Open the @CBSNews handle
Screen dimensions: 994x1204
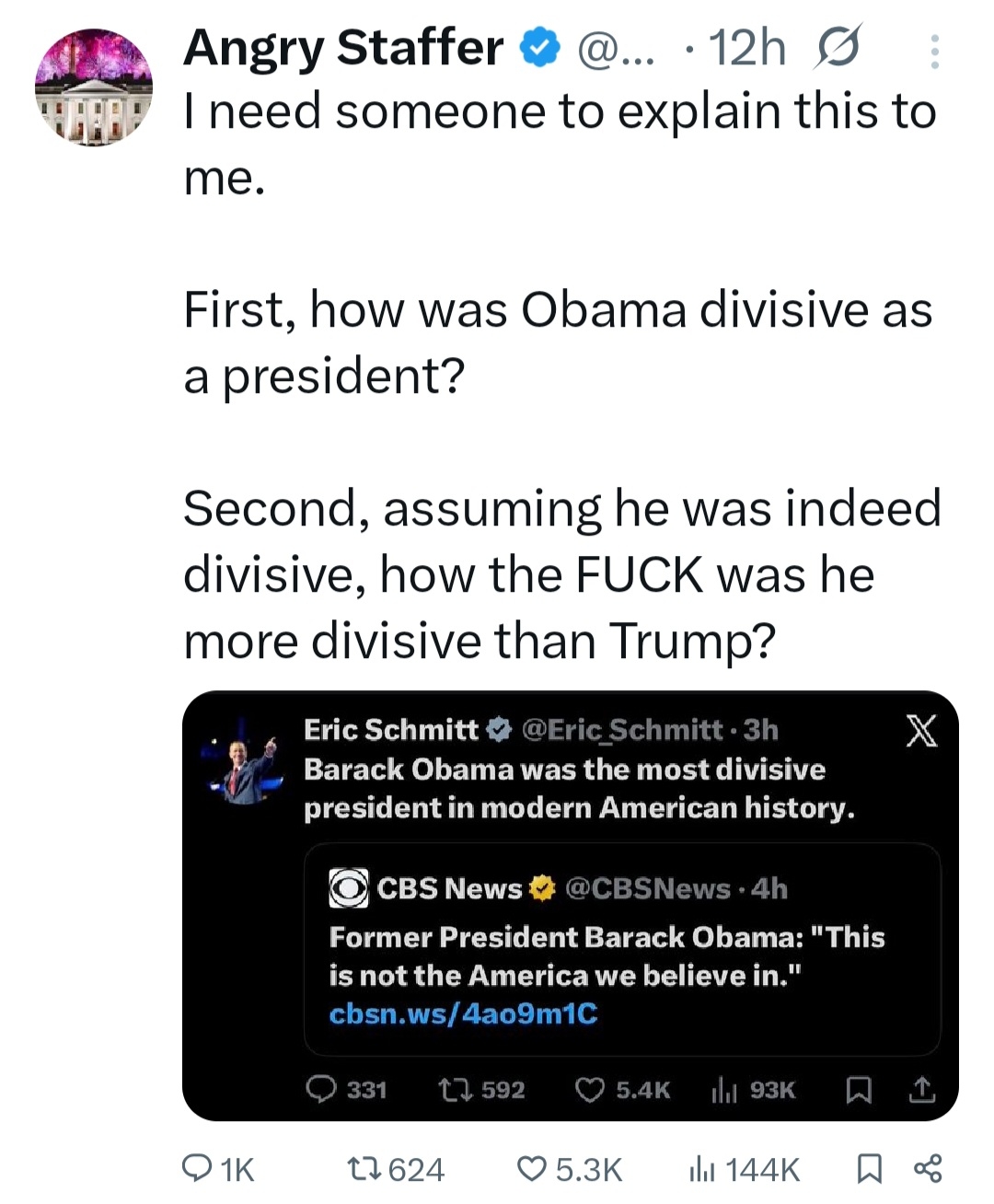click(646, 888)
